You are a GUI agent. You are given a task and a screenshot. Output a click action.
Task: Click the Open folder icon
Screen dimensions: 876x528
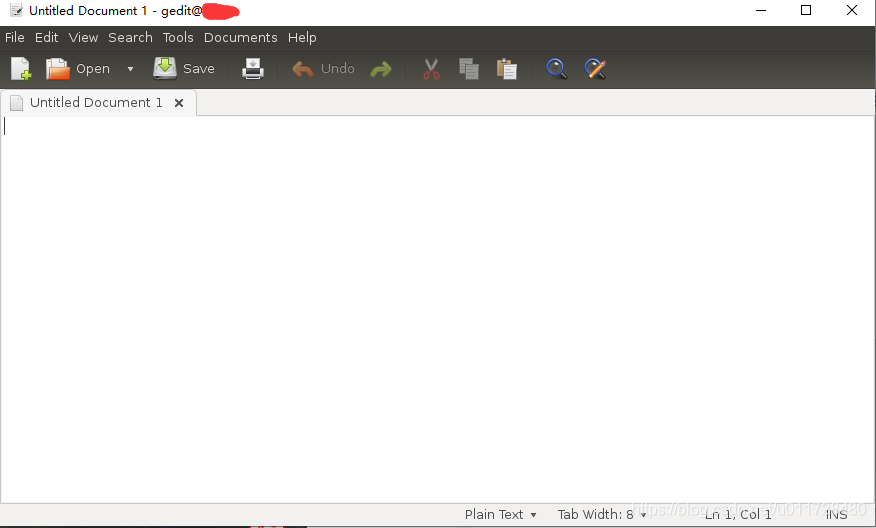pos(59,69)
